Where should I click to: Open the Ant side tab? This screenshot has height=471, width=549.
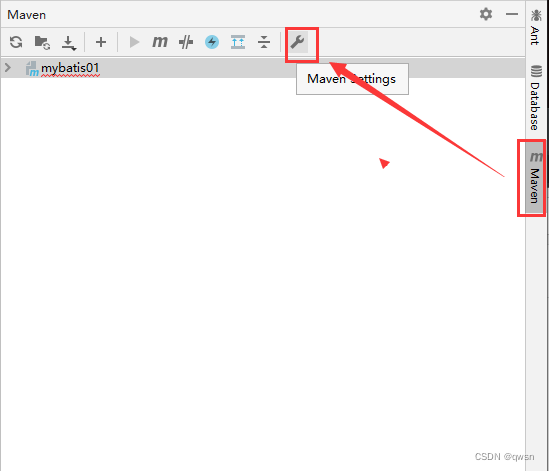tap(535, 28)
